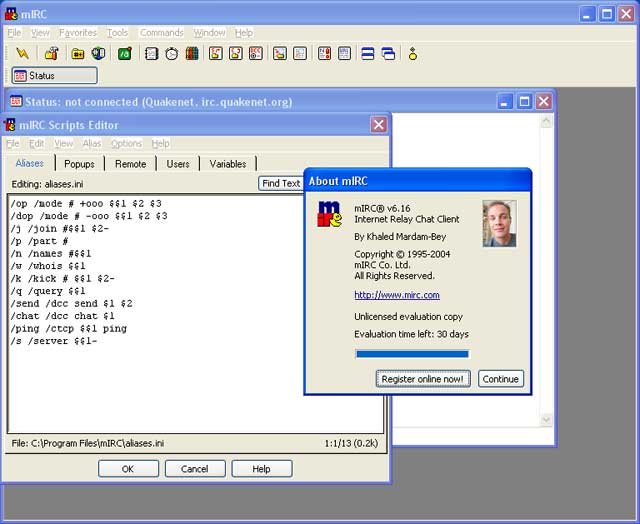The image size is (640, 524).
Task: Click the Tile Windows toolbar icon
Action: click(368, 53)
